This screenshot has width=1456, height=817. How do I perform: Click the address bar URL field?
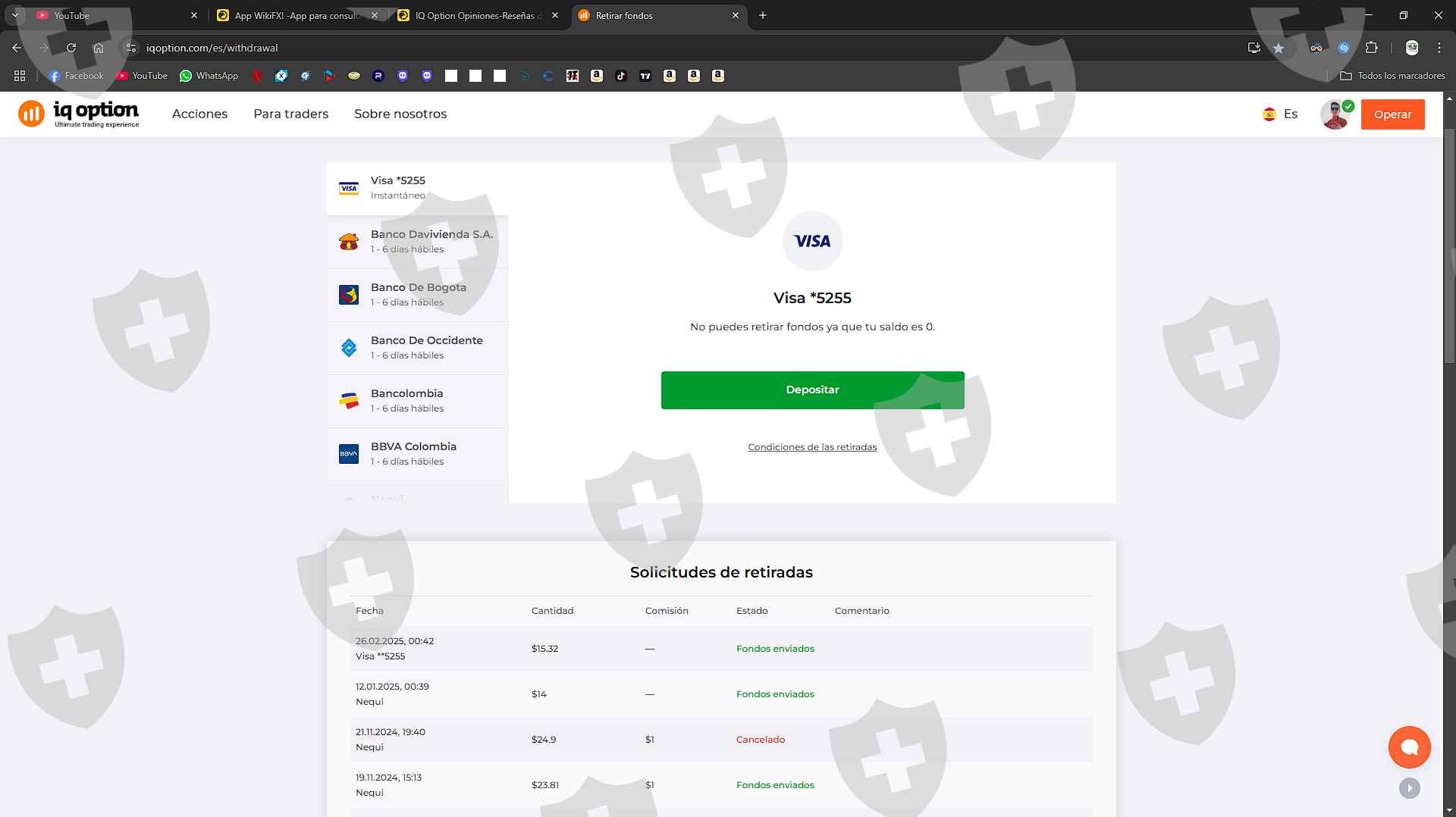pos(682,48)
